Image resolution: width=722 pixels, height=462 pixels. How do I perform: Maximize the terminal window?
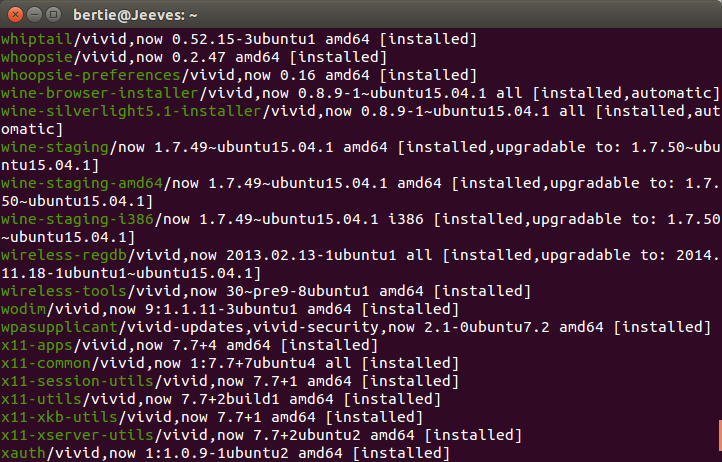click(x=54, y=15)
